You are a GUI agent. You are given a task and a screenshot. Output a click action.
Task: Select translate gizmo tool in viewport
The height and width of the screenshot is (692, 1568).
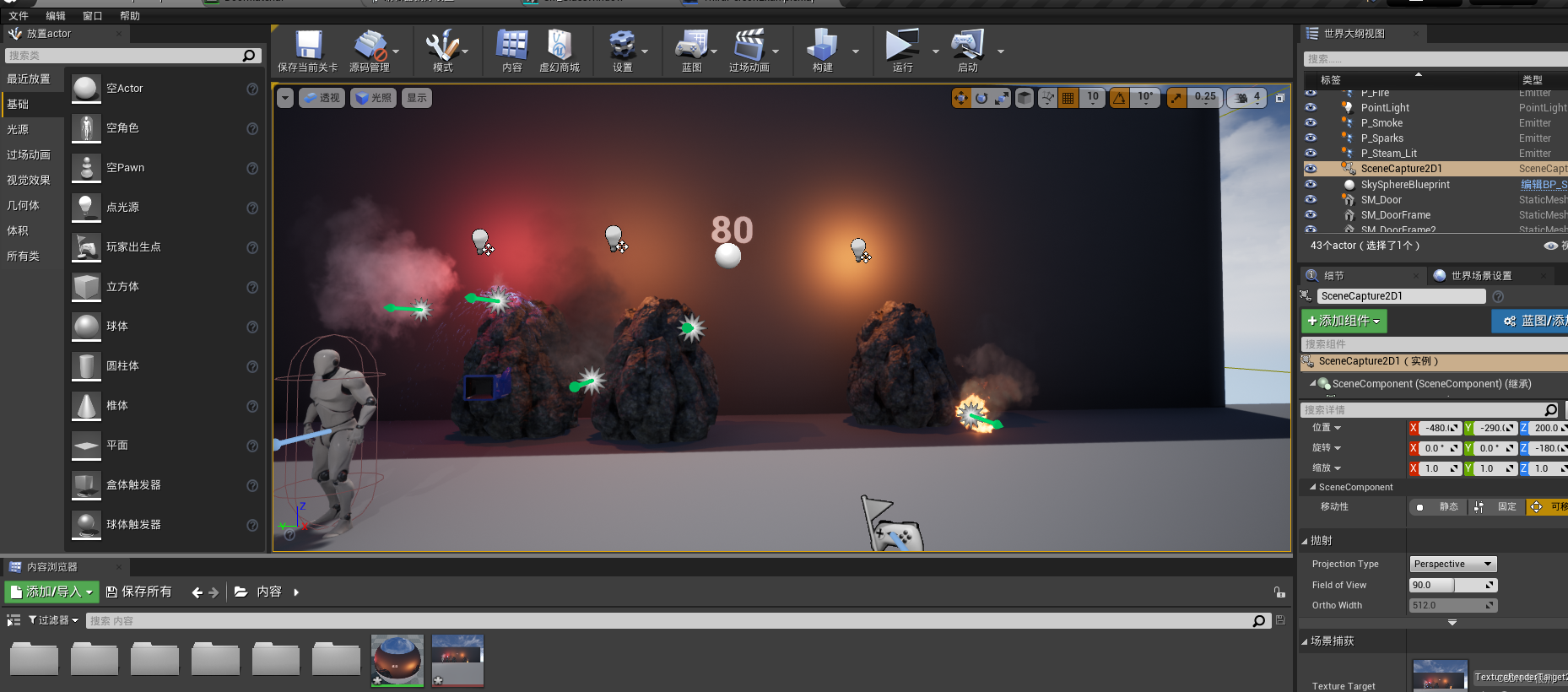pyautogui.click(x=961, y=98)
